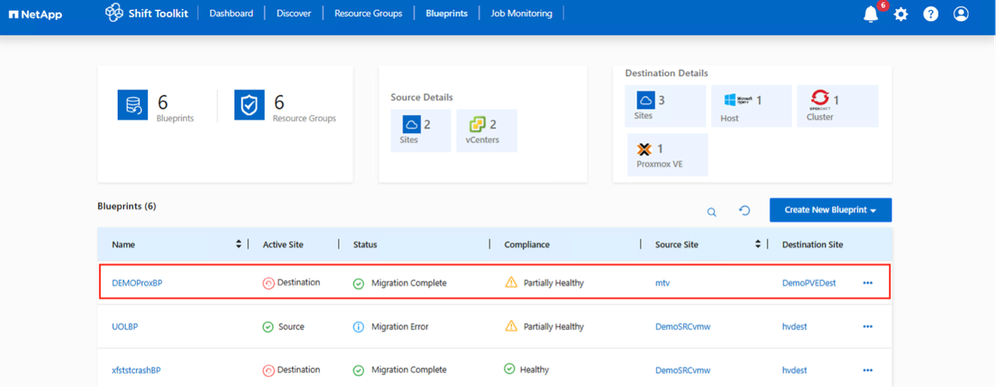Click the OpenShift Cluster icon
This screenshot has width=999, height=388.
pyautogui.click(x=819, y=99)
